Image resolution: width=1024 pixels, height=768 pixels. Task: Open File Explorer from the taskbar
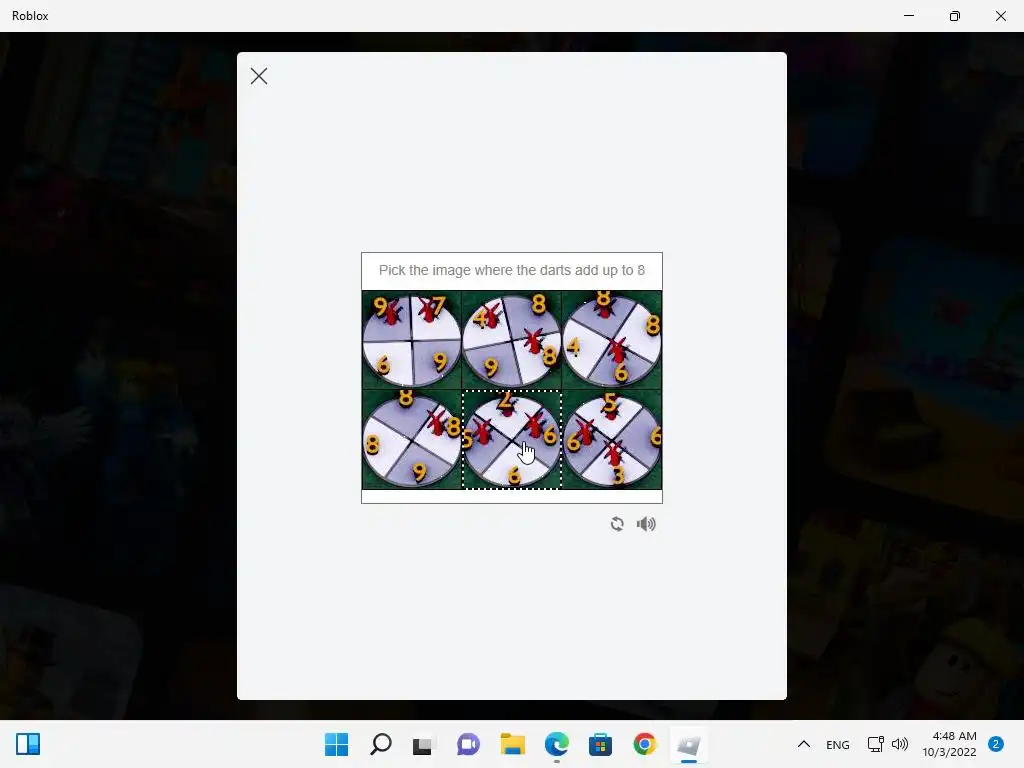(x=513, y=744)
